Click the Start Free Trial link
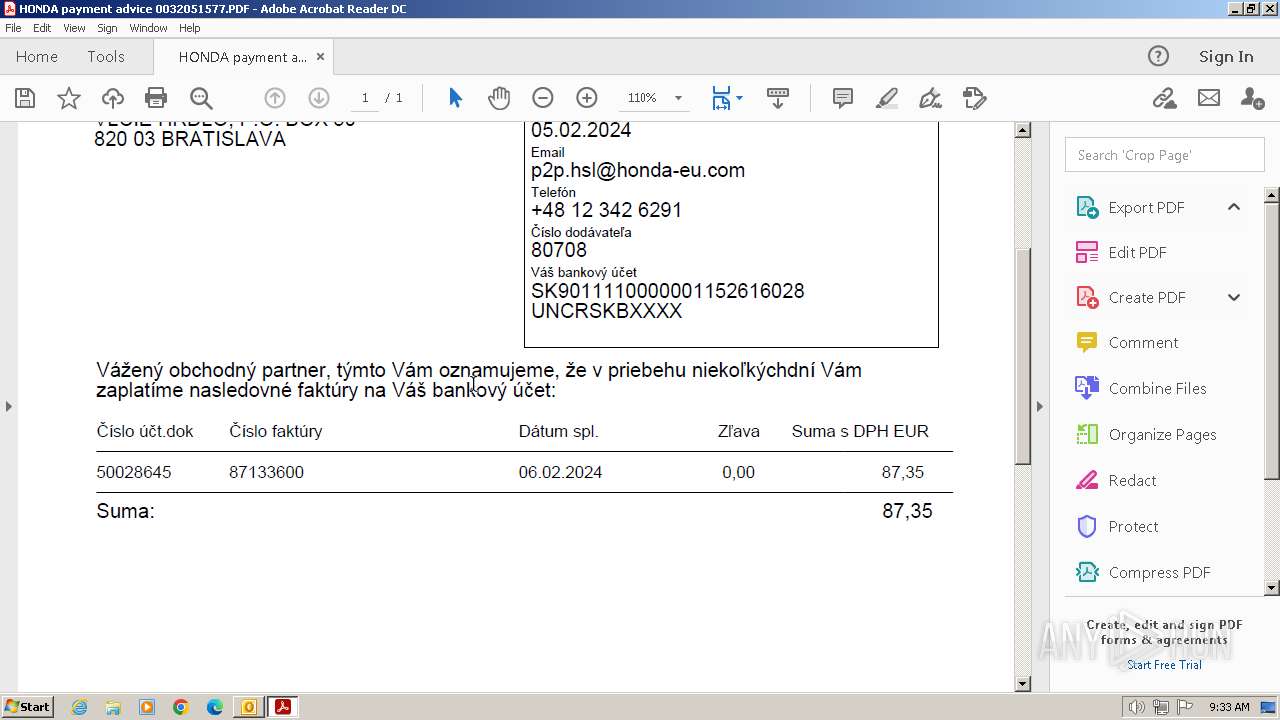The image size is (1280, 720). [1164, 665]
